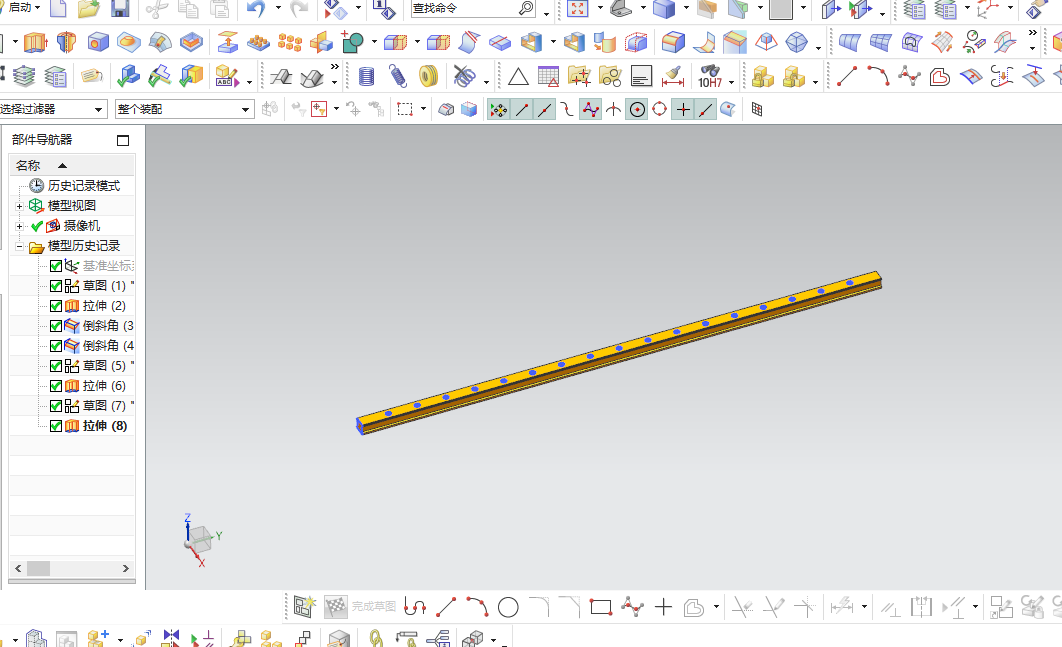Click the Unite boolean tool
The image size is (1062, 647).
click(352, 43)
